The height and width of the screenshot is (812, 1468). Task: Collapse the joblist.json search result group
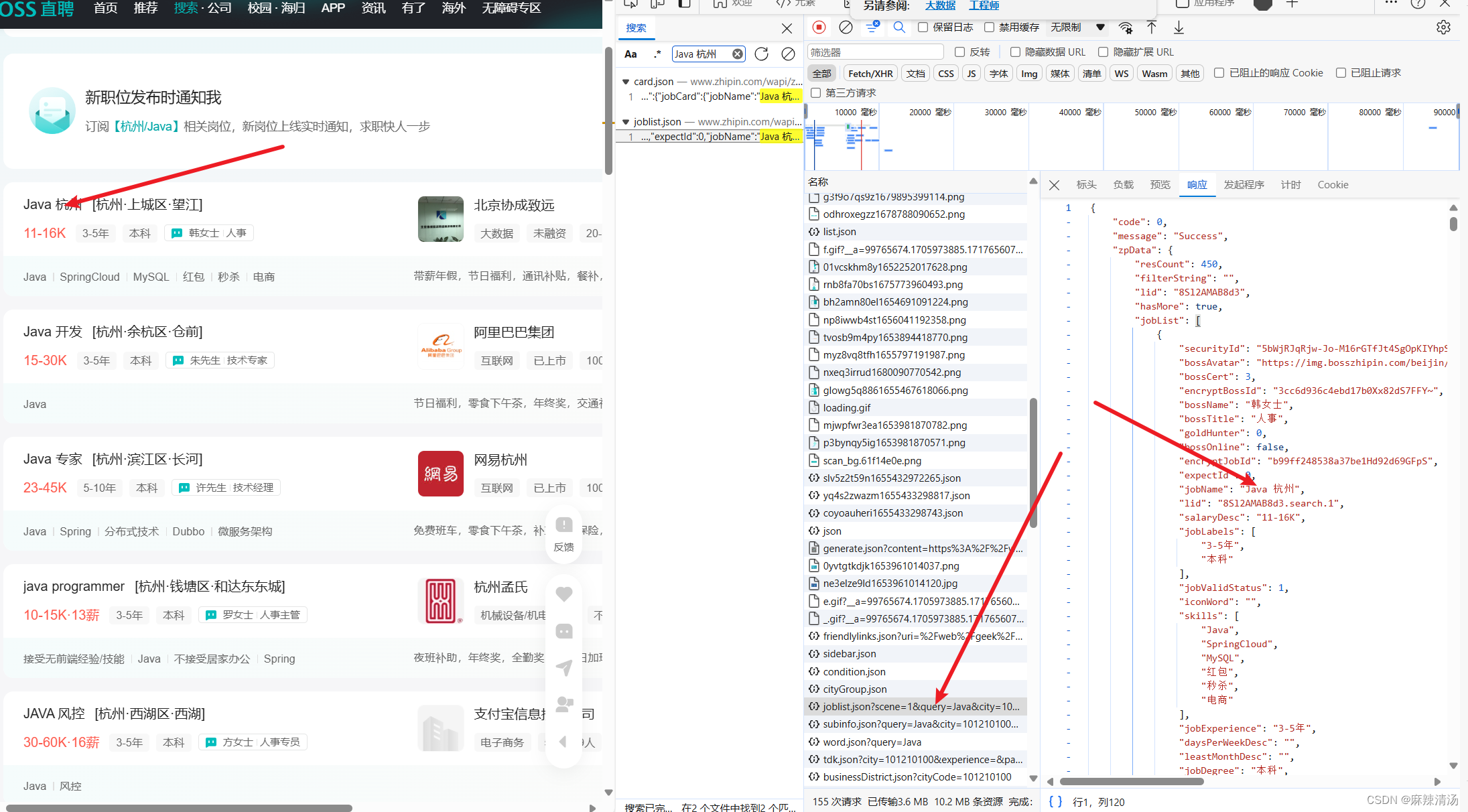(626, 122)
